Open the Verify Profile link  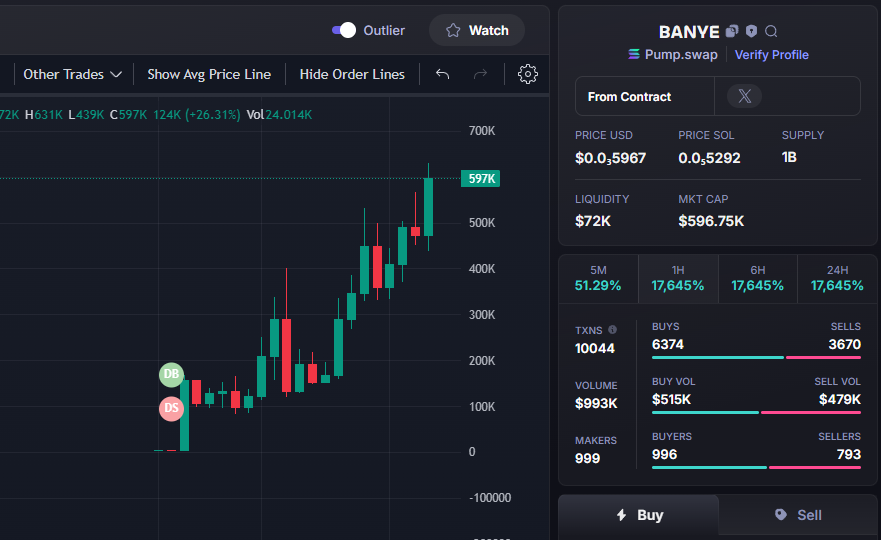(771, 55)
